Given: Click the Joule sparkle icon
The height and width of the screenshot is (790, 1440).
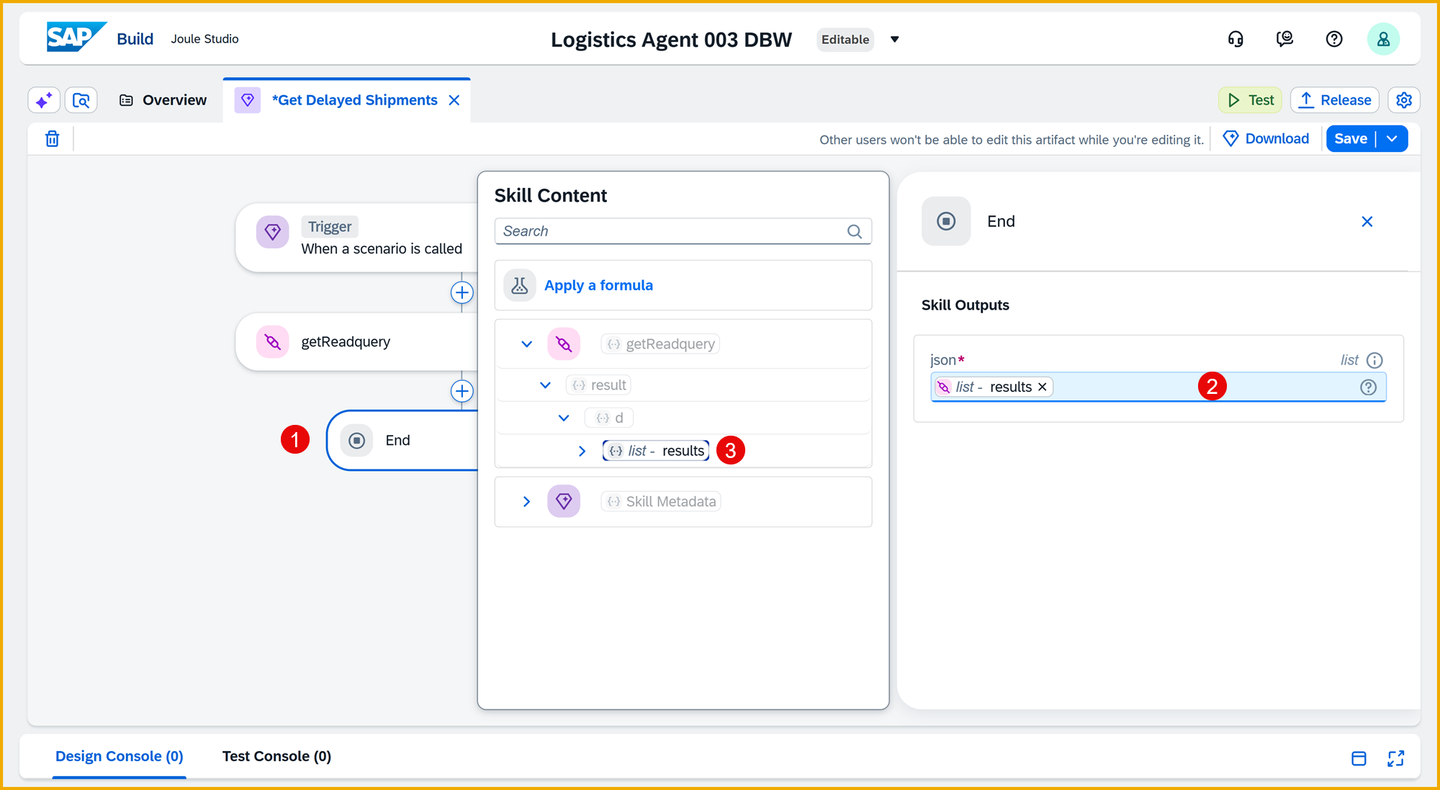Looking at the screenshot, I should [44, 100].
